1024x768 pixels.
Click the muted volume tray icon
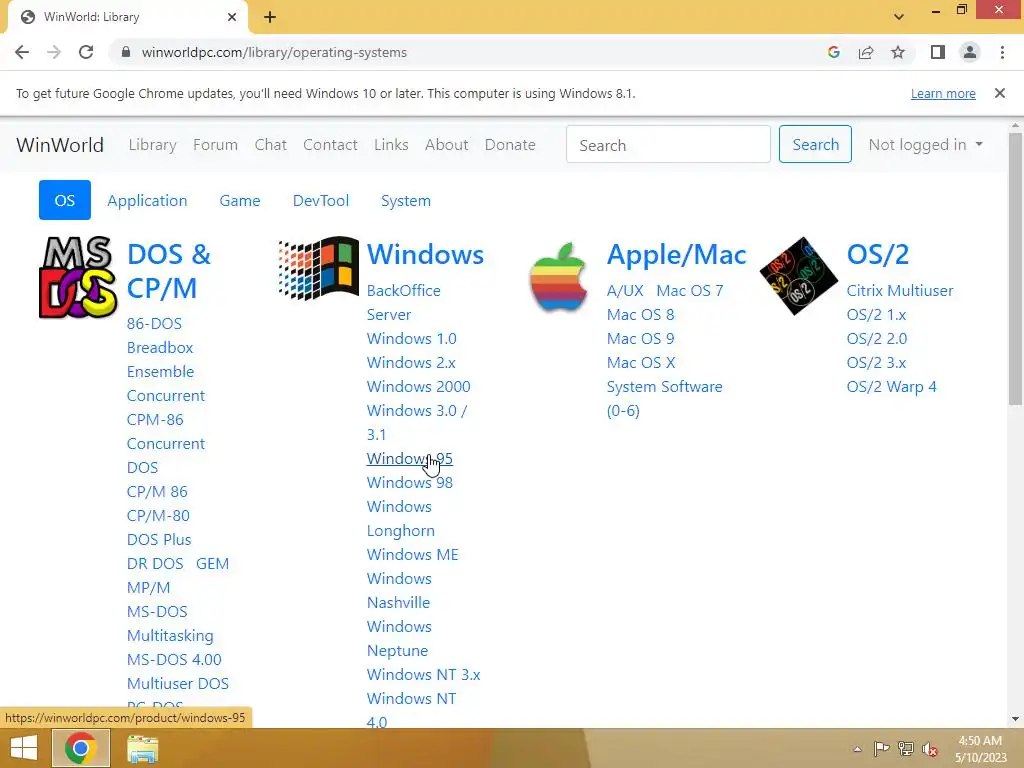pyautogui.click(x=930, y=749)
